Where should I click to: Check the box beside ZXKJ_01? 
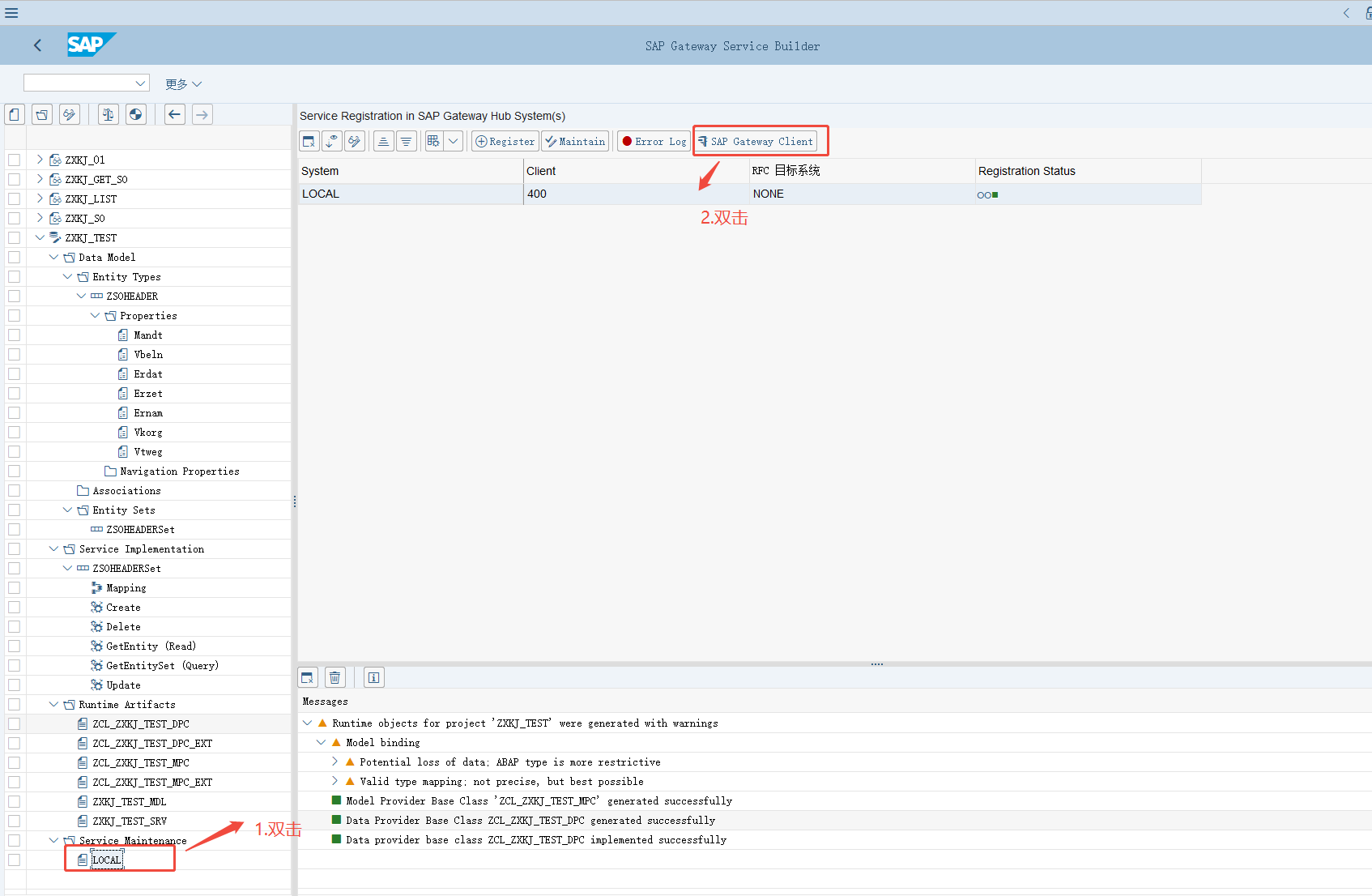coord(15,160)
